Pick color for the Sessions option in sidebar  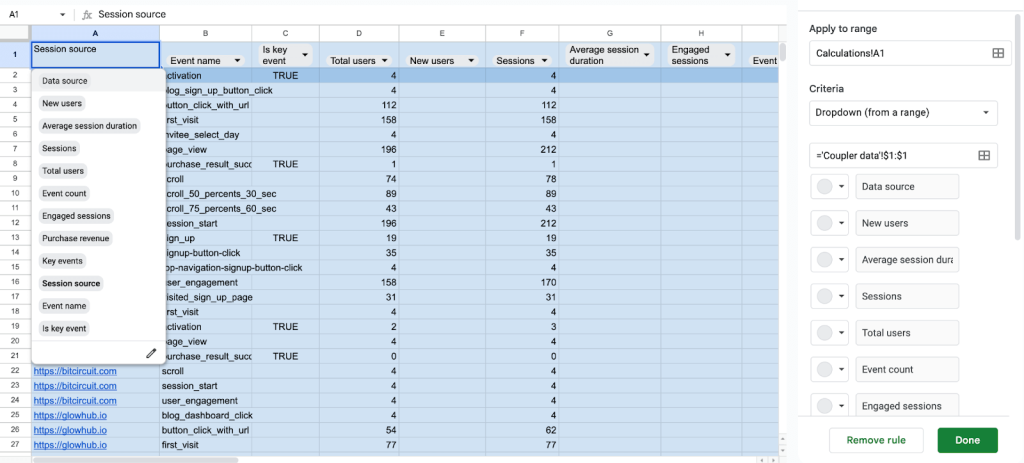(x=829, y=296)
